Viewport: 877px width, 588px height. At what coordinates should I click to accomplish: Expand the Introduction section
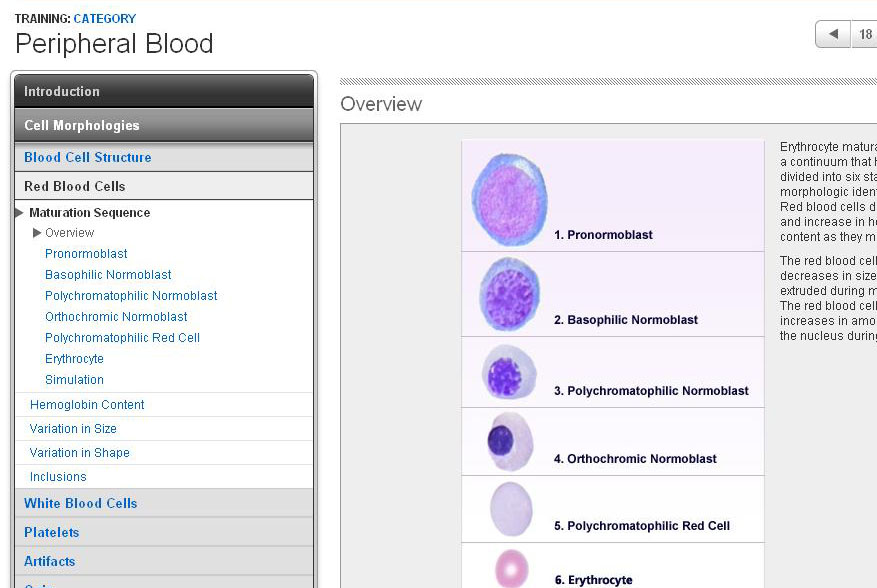(163, 91)
